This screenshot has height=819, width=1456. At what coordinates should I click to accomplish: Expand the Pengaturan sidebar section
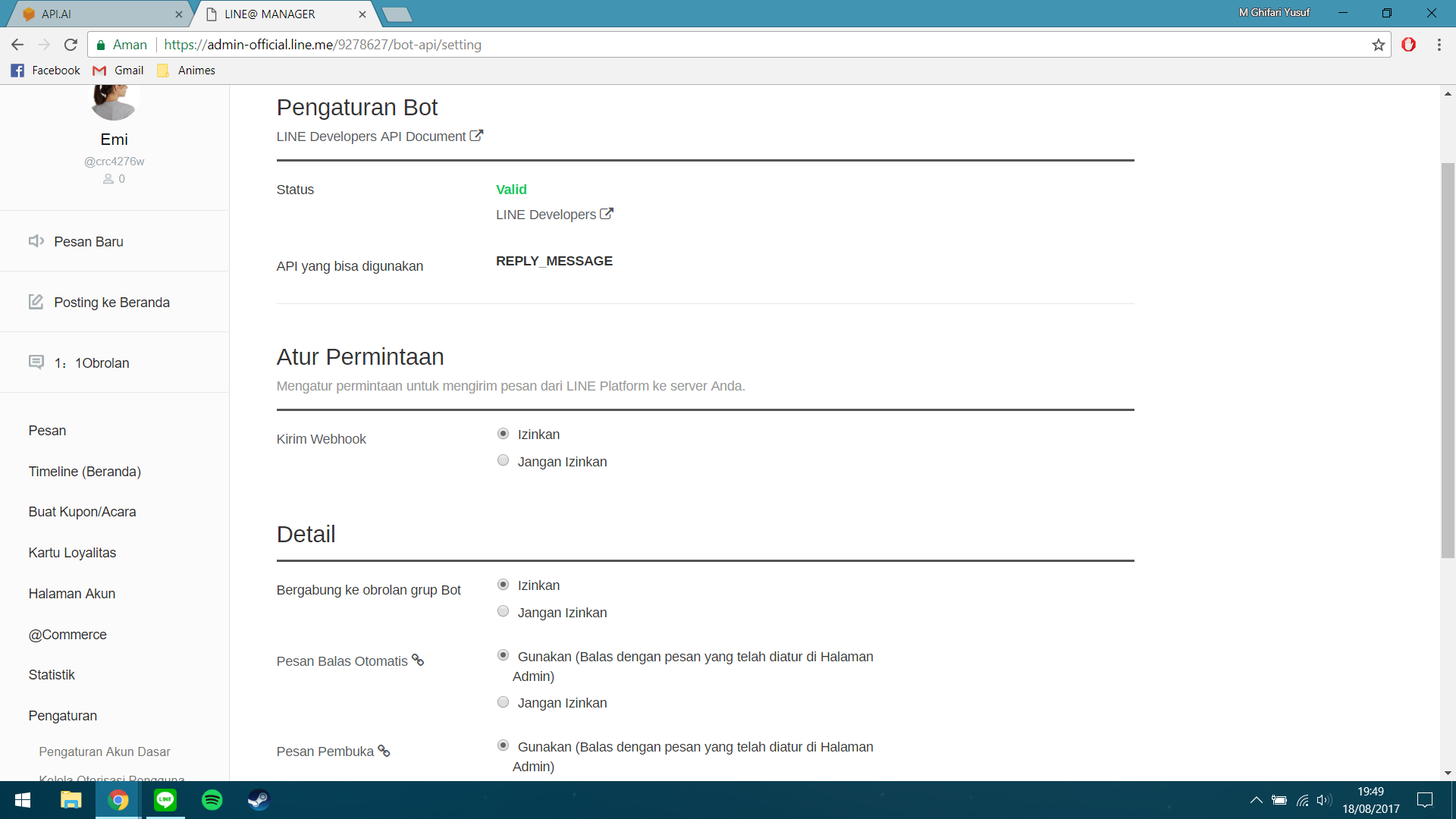(x=63, y=716)
